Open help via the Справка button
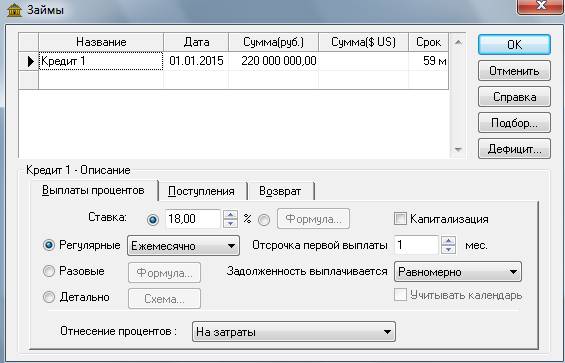565x363 pixels. click(x=514, y=97)
